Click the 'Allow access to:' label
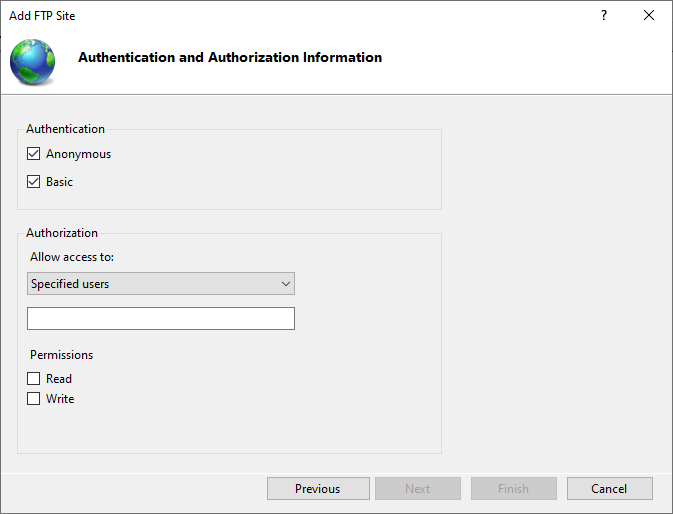The image size is (673, 514). [72, 257]
